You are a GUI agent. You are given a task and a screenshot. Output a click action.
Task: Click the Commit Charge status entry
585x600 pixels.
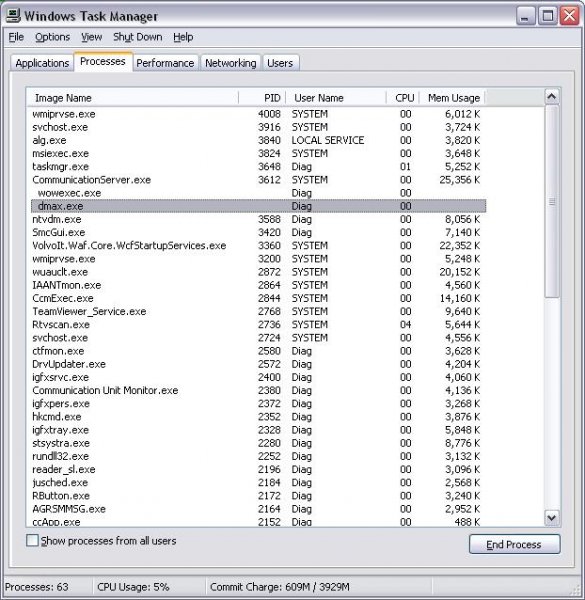point(280,587)
